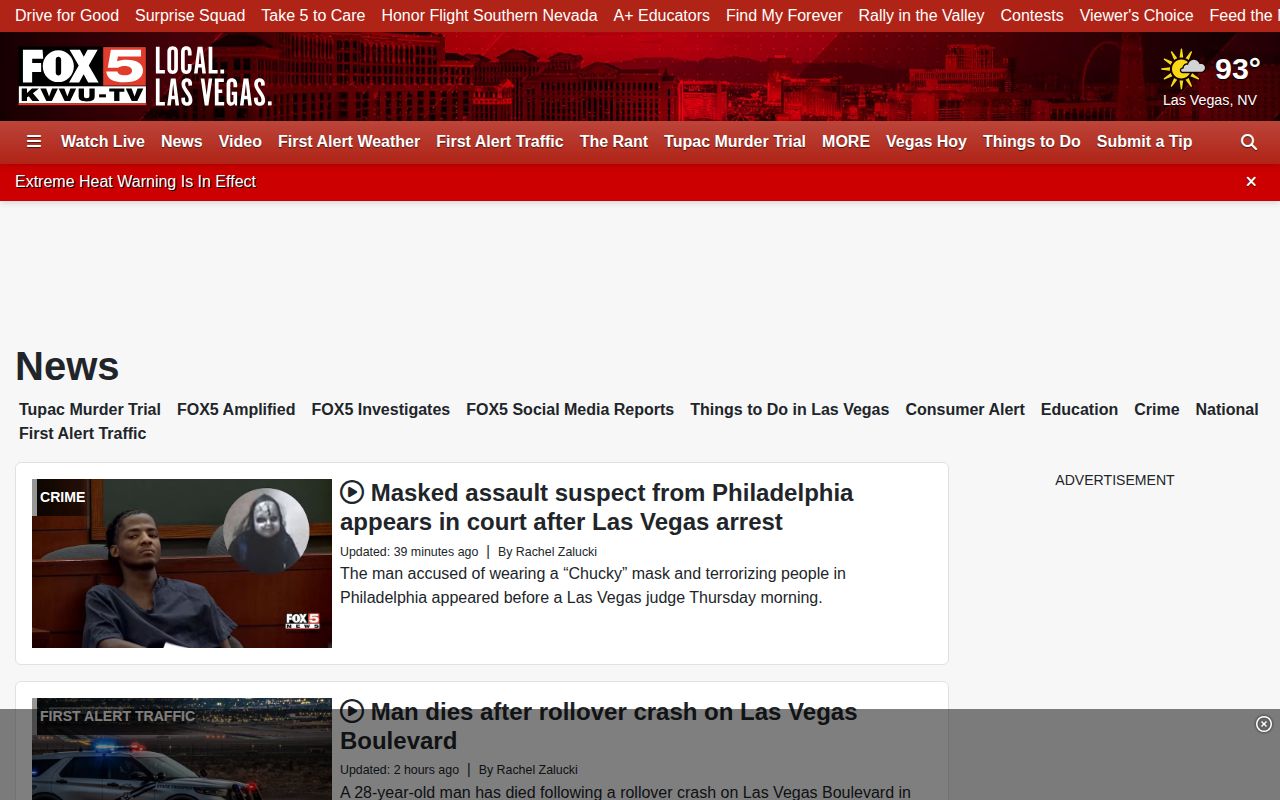Close the bottom overlay ad
This screenshot has width=1280, height=800.
coord(1264,724)
